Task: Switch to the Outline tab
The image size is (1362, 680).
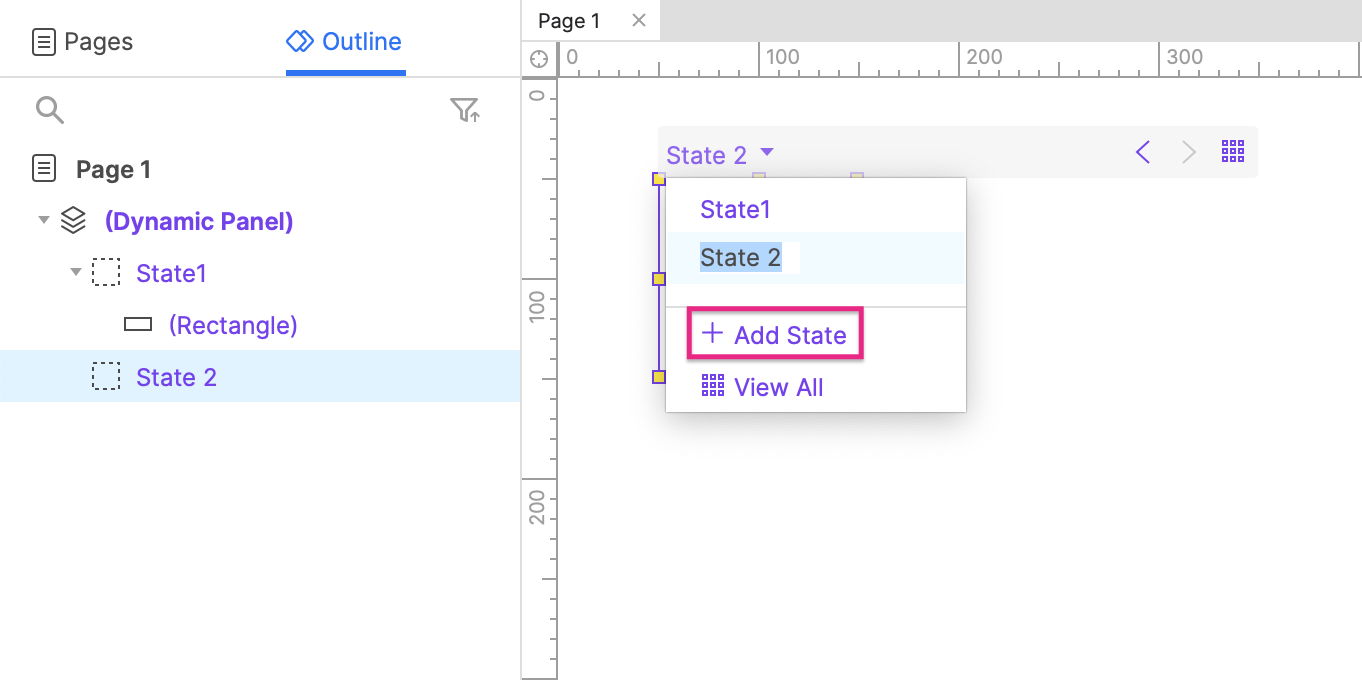Action: (345, 42)
